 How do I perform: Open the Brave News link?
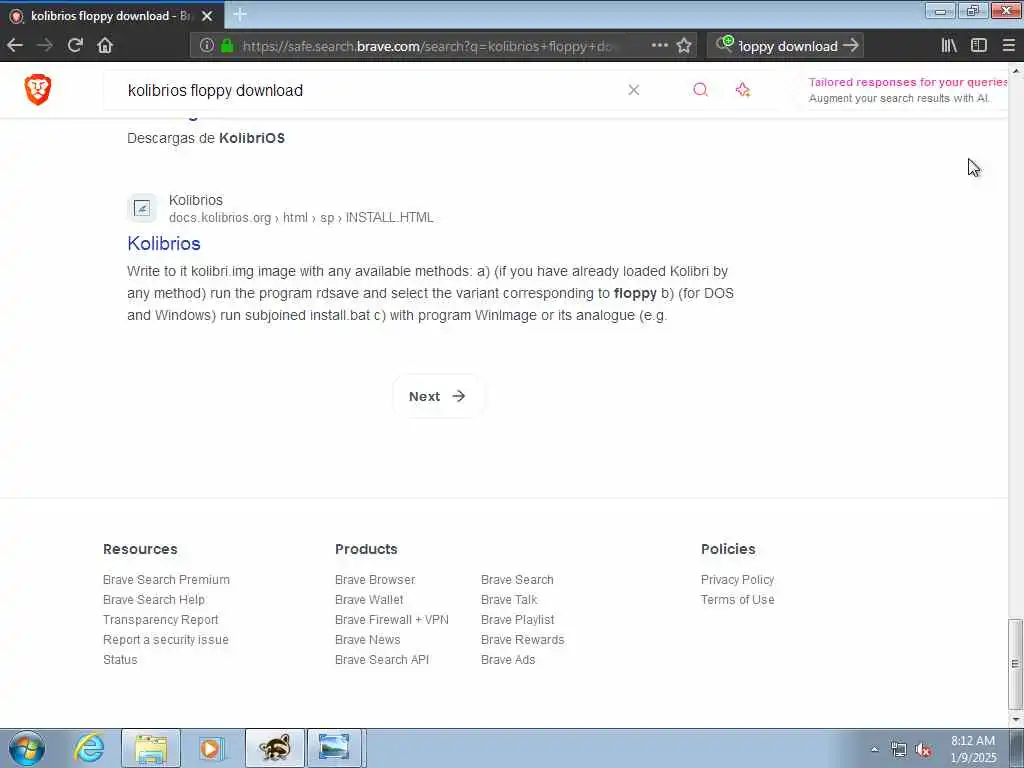368,640
